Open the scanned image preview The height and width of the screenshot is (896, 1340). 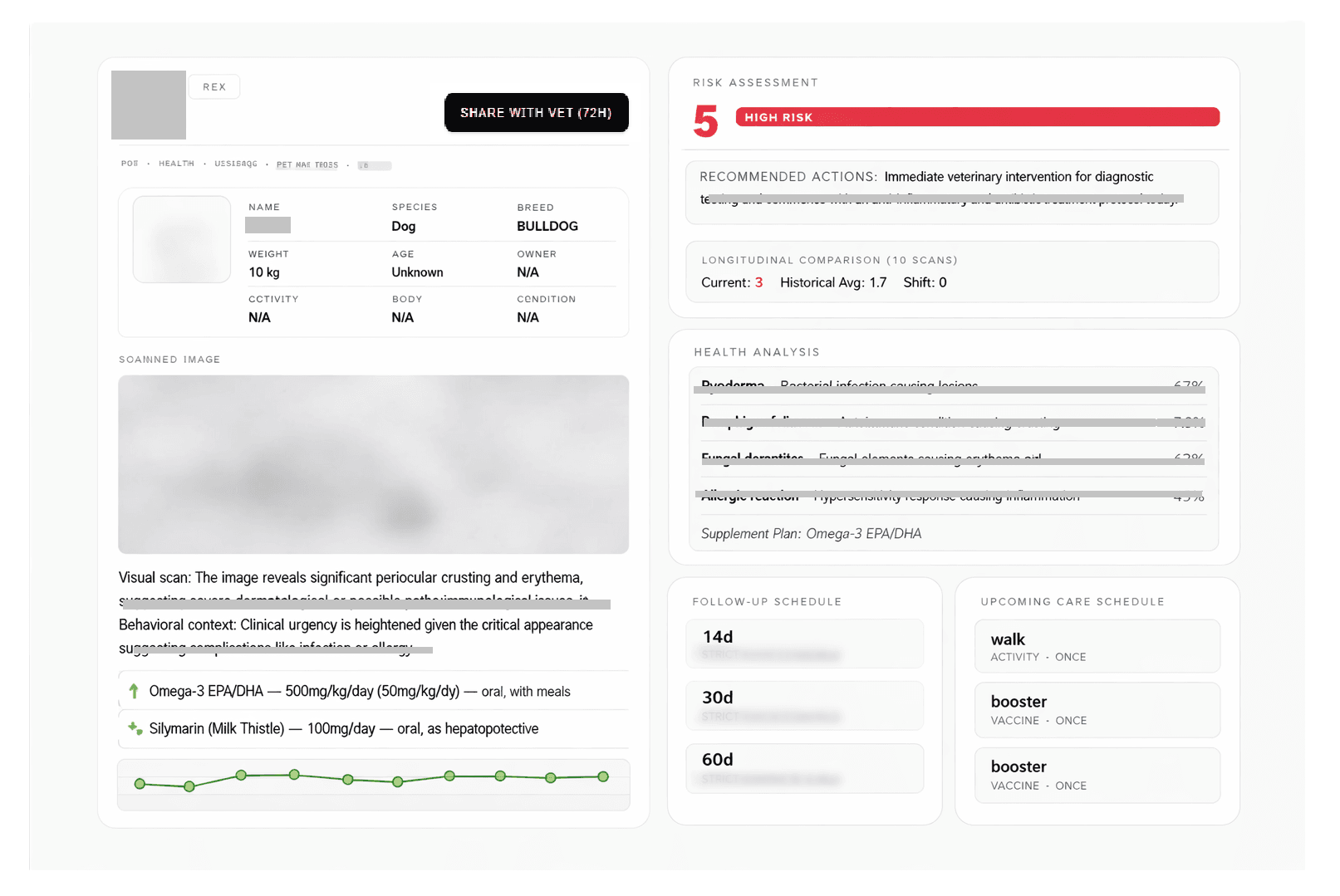coord(373,464)
